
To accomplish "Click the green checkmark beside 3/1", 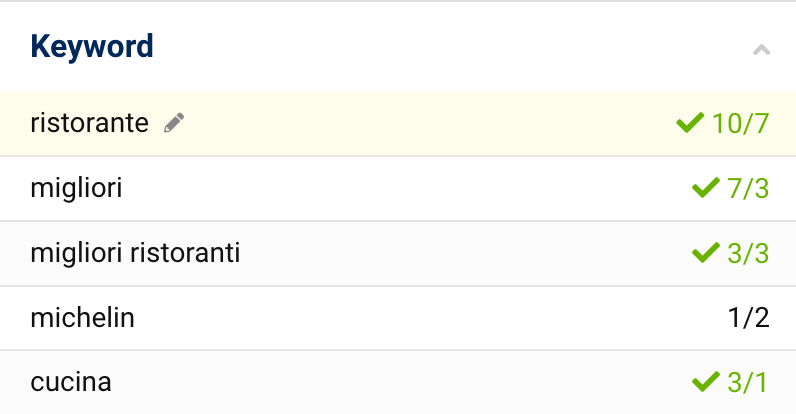I will (706, 382).
